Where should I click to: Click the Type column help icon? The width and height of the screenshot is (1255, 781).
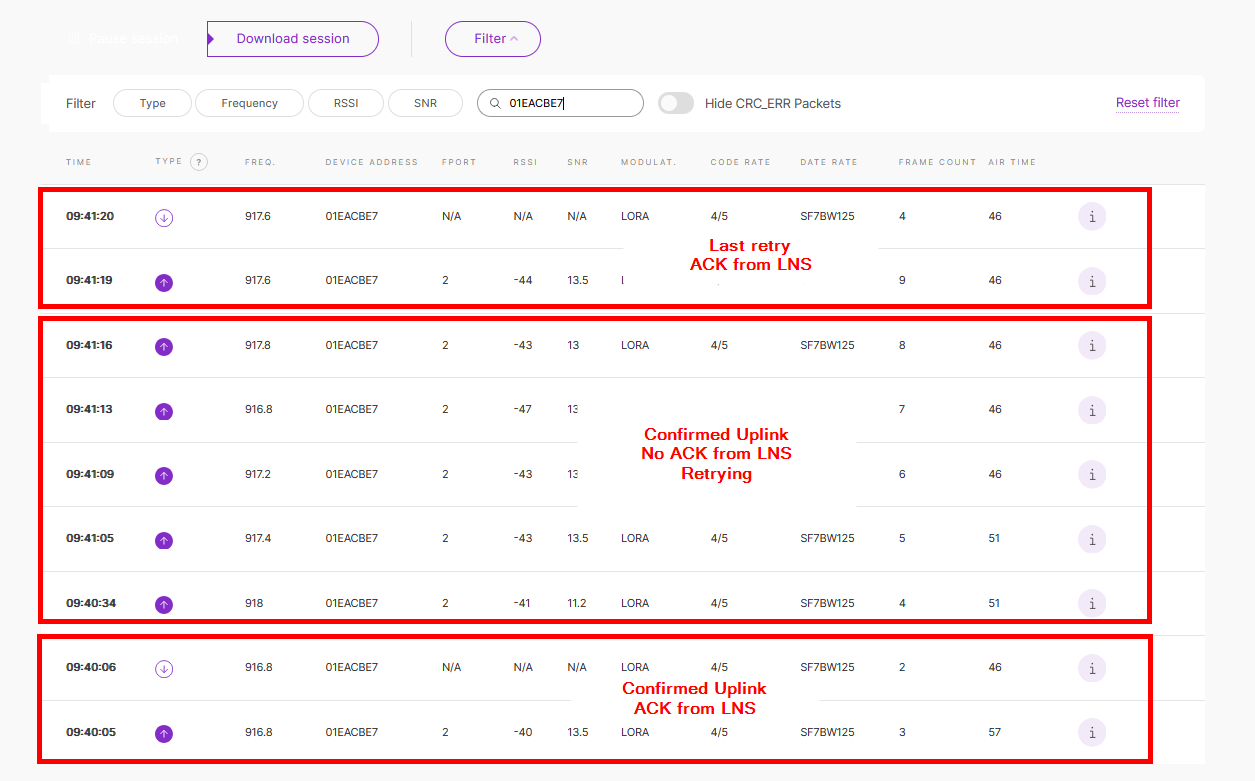click(x=199, y=162)
